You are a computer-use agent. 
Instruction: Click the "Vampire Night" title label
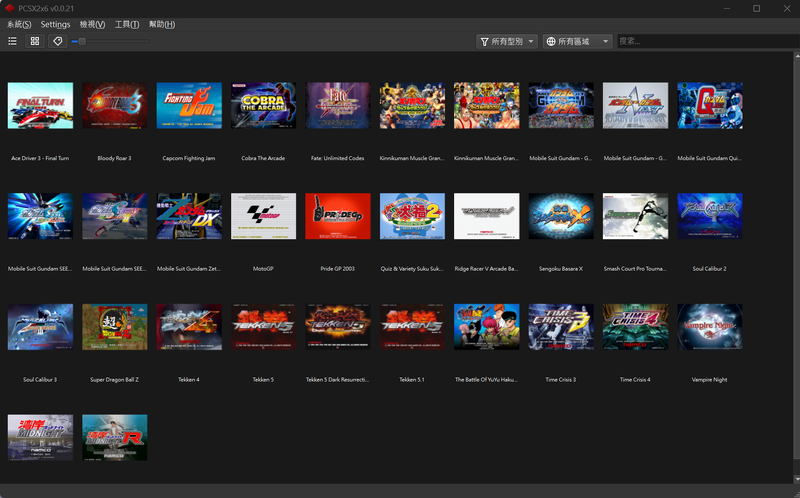click(709, 380)
